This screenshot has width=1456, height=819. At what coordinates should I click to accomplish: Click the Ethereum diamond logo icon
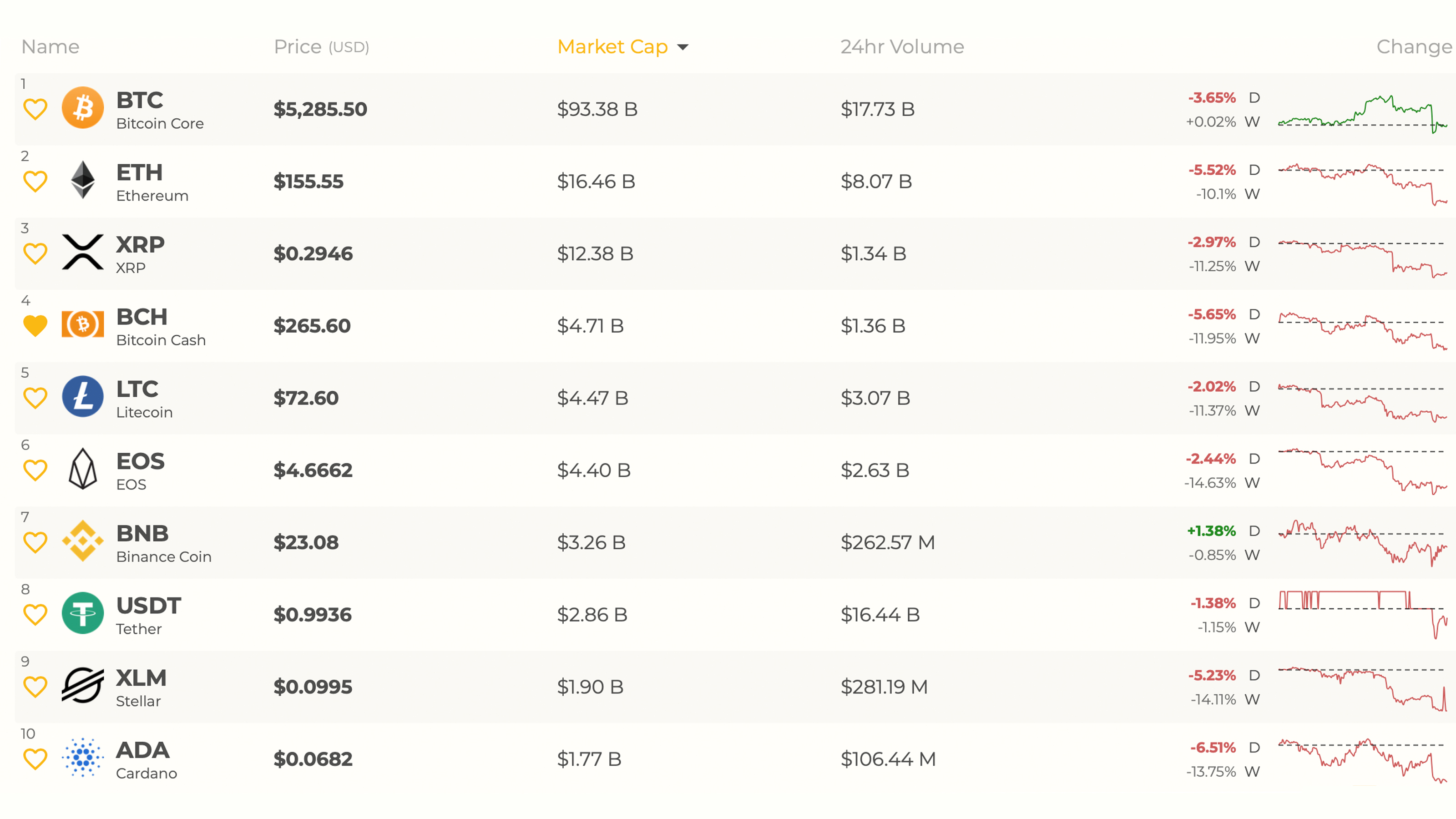[x=82, y=180]
